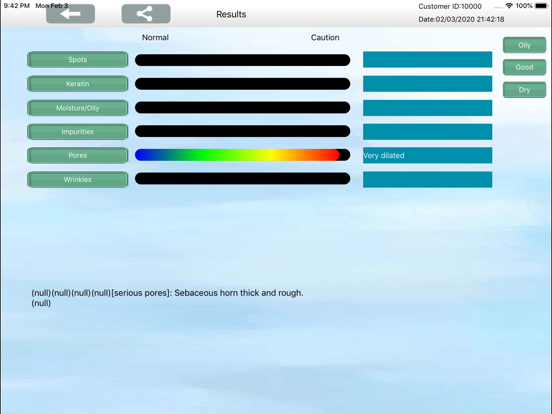The height and width of the screenshot is (414, 552).
Task: Tap the back arrow icon
Action: coord(70,14)
